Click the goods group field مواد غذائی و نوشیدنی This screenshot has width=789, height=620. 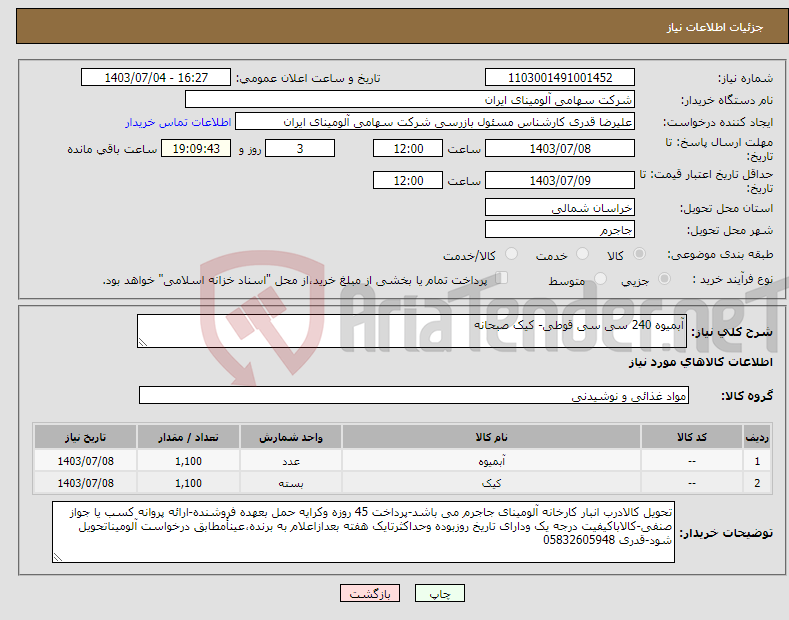[414, 396]
